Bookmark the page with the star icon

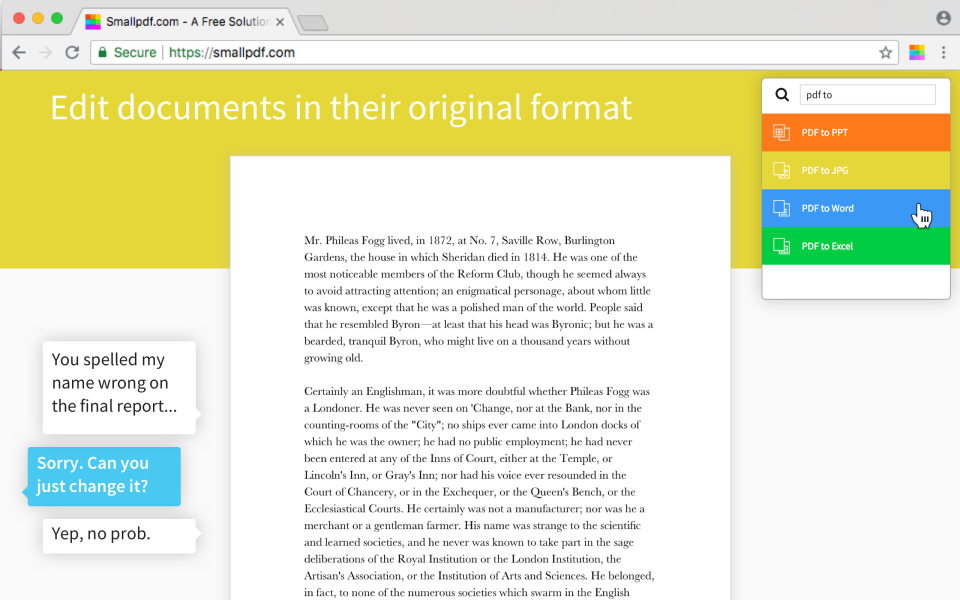[x=886, y=52]
